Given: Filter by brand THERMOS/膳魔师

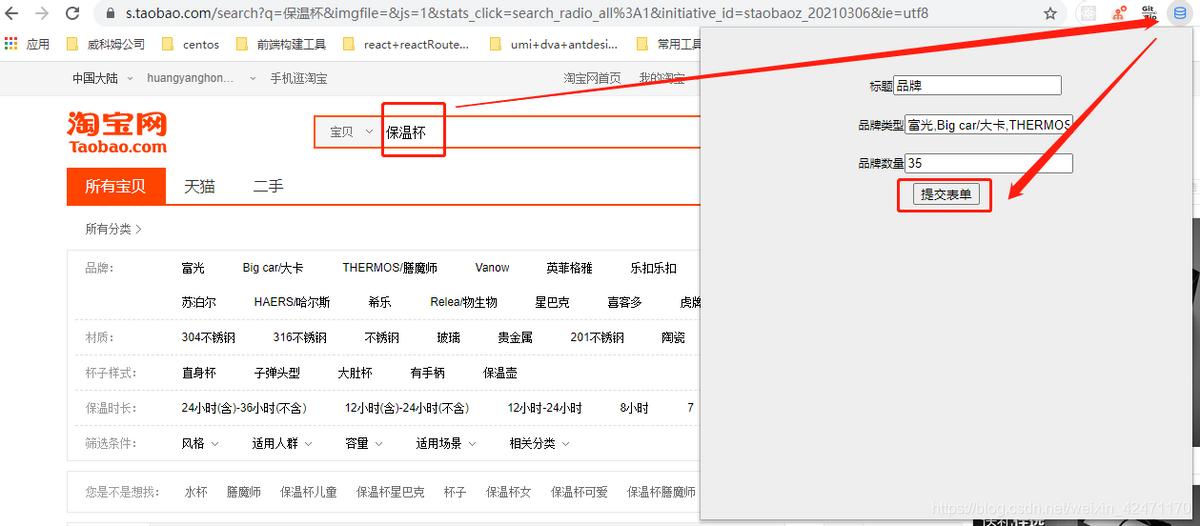Looking at the screenshot, I should [x=390, y=268].
